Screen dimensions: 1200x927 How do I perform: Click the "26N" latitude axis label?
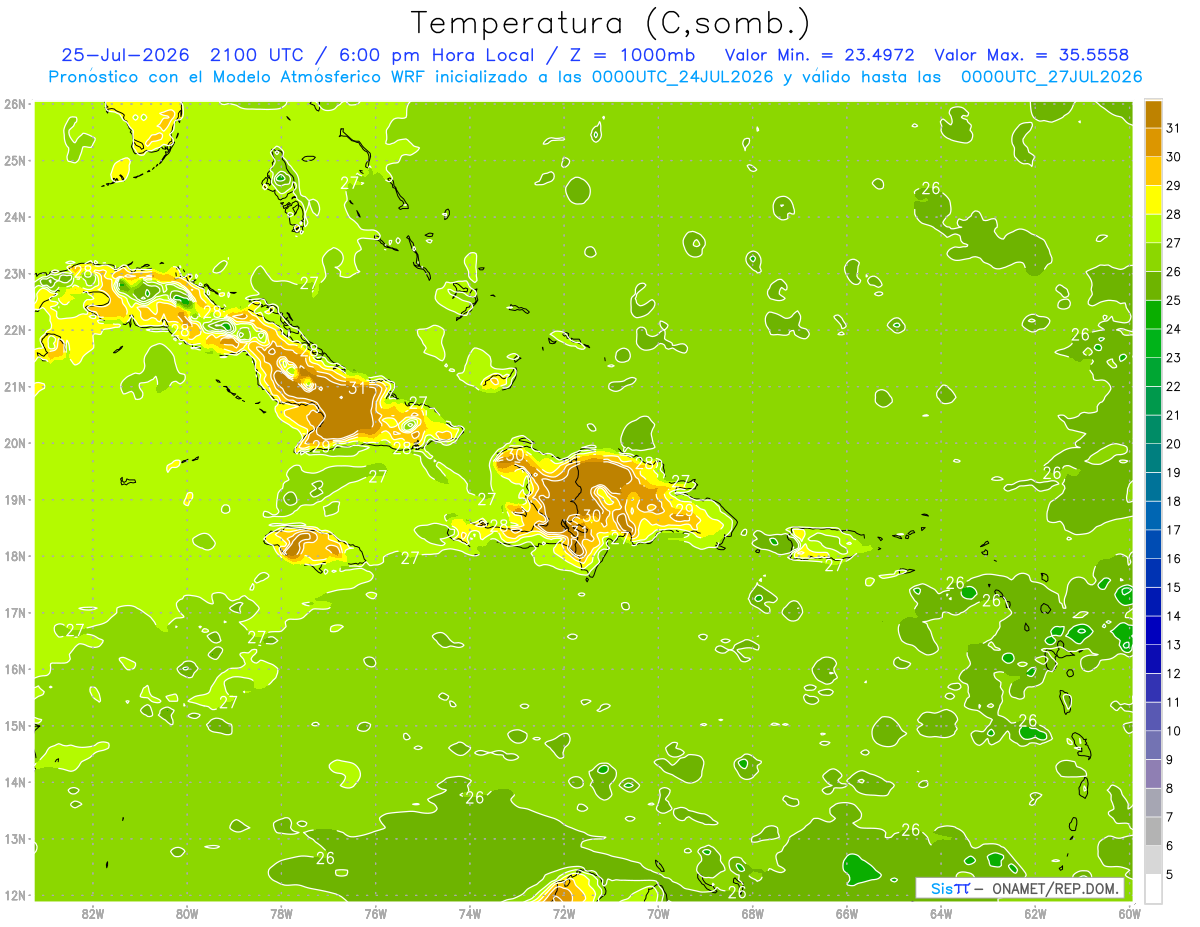[14, 104]
